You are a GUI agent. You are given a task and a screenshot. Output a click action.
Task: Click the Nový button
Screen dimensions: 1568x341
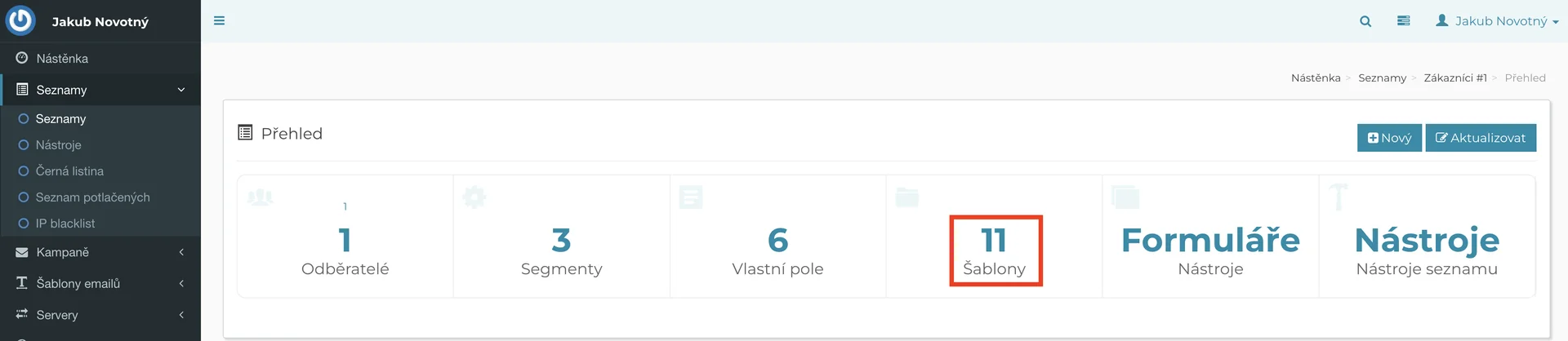pyautogui.click(x=1389, y=138)
